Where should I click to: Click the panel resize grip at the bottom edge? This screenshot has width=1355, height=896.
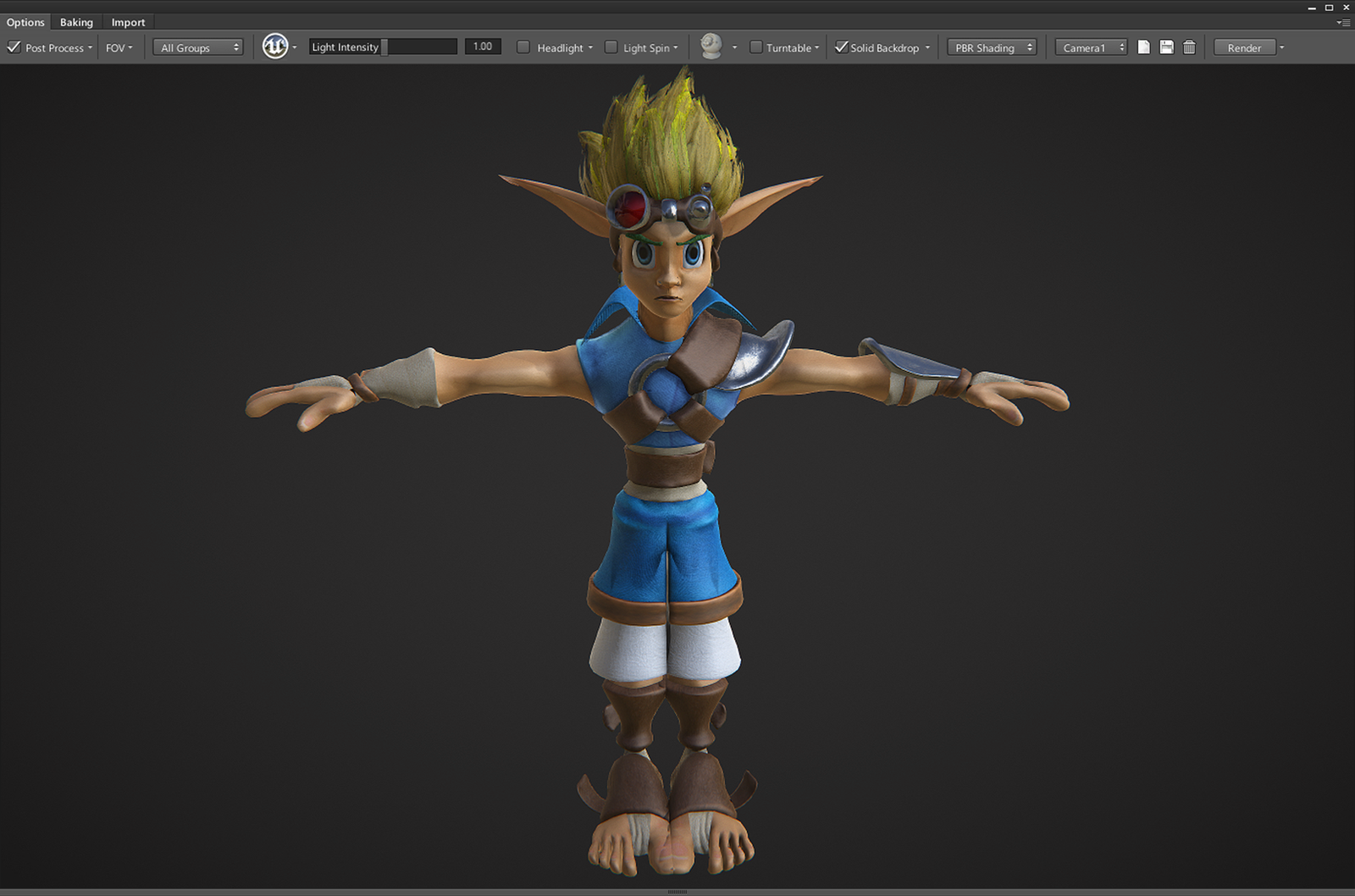[x=677, y=892]
